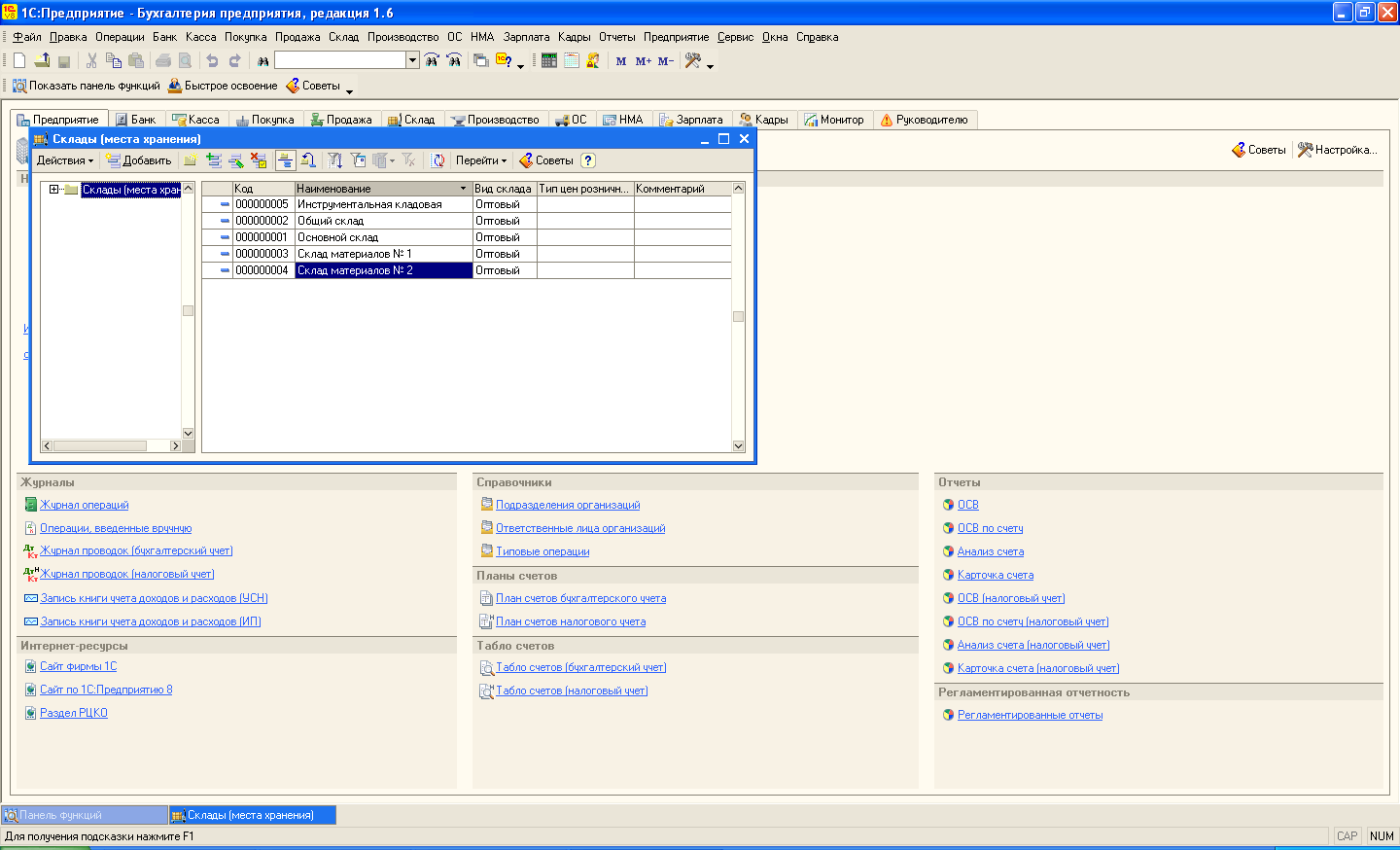This screenshot has width=1400, height=850.
Task: Click the Добавить button in Склады window
Action: point(138,160)
